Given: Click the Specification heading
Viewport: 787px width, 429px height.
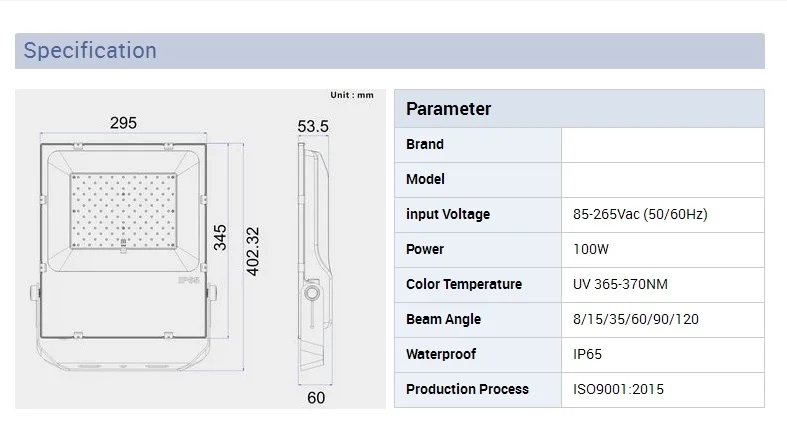Looking at the screenshot, I should coord(90,51).
